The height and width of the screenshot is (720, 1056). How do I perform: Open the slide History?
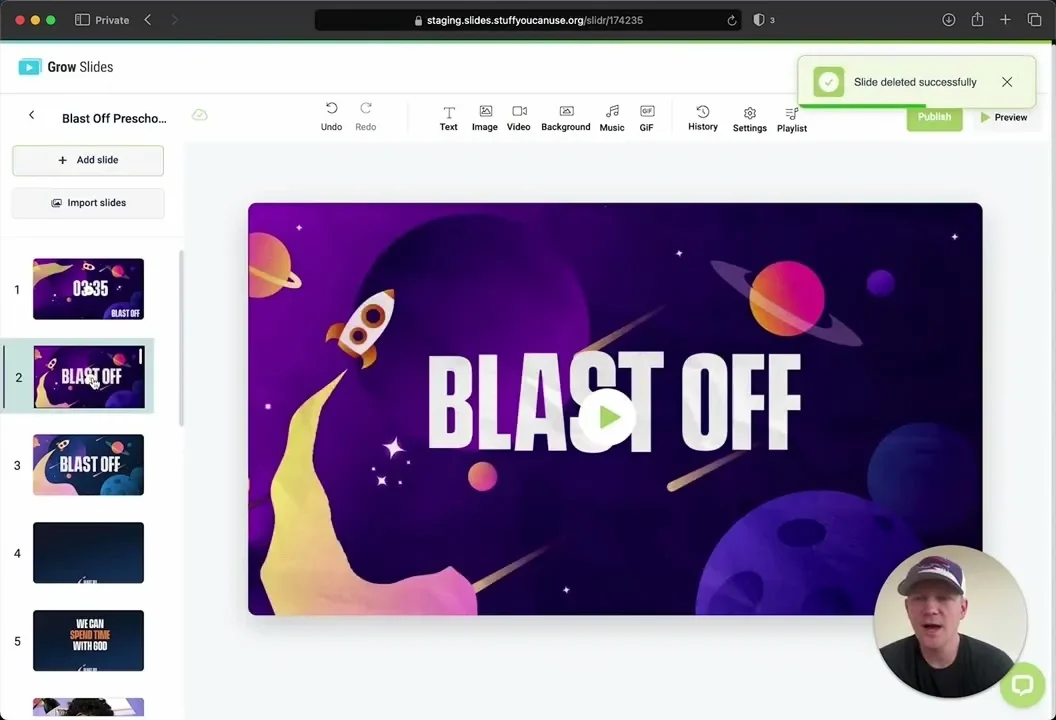point(702,118)
